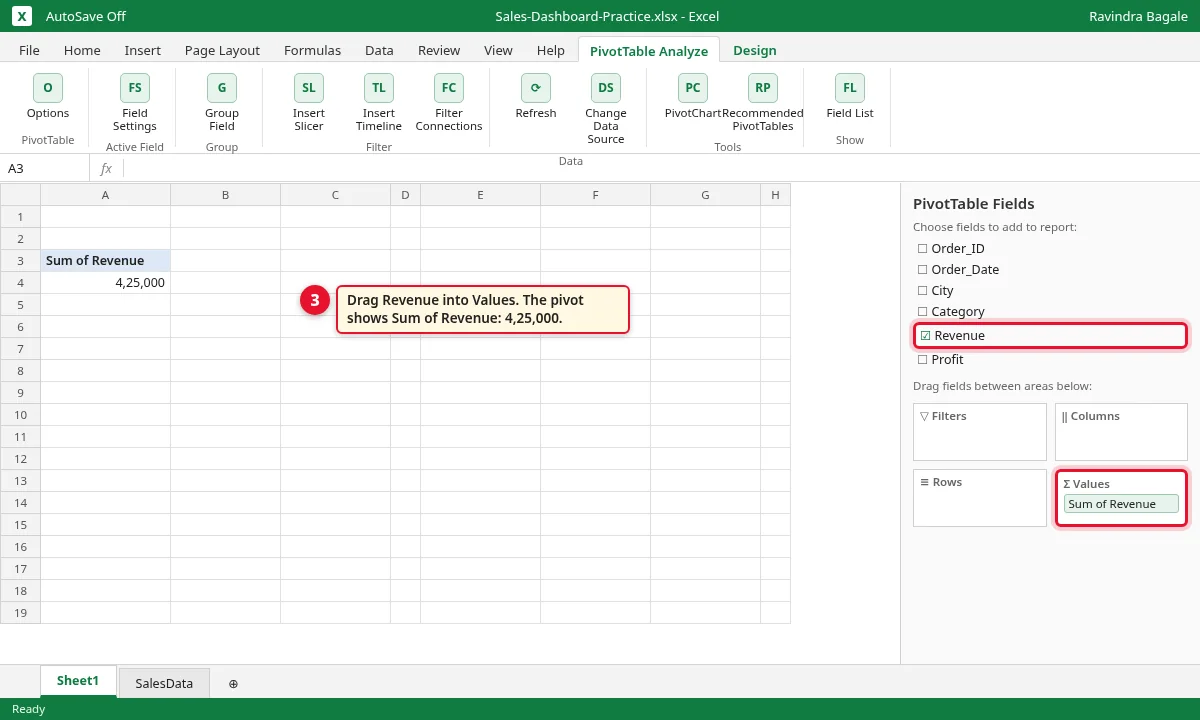The height and width of the screenshot is (720, 1200).
Task: Select cell A3 Sum of Revenue
Action: 106,260
